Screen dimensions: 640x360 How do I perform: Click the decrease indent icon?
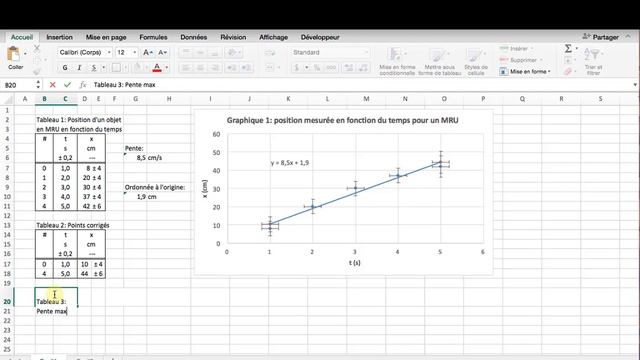pyautogui.click(x=231, y=68)
